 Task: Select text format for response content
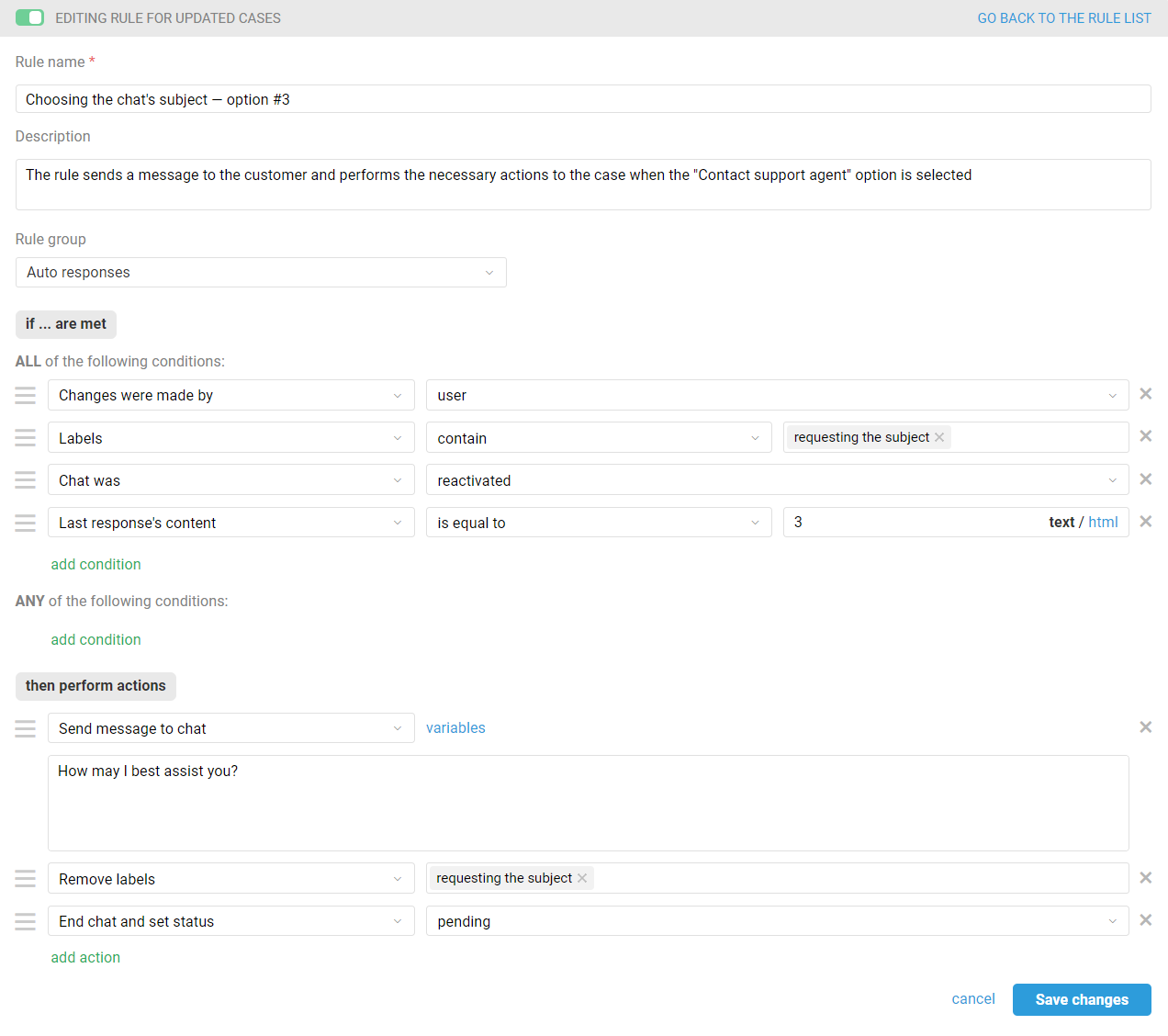tap(1061, 522)
